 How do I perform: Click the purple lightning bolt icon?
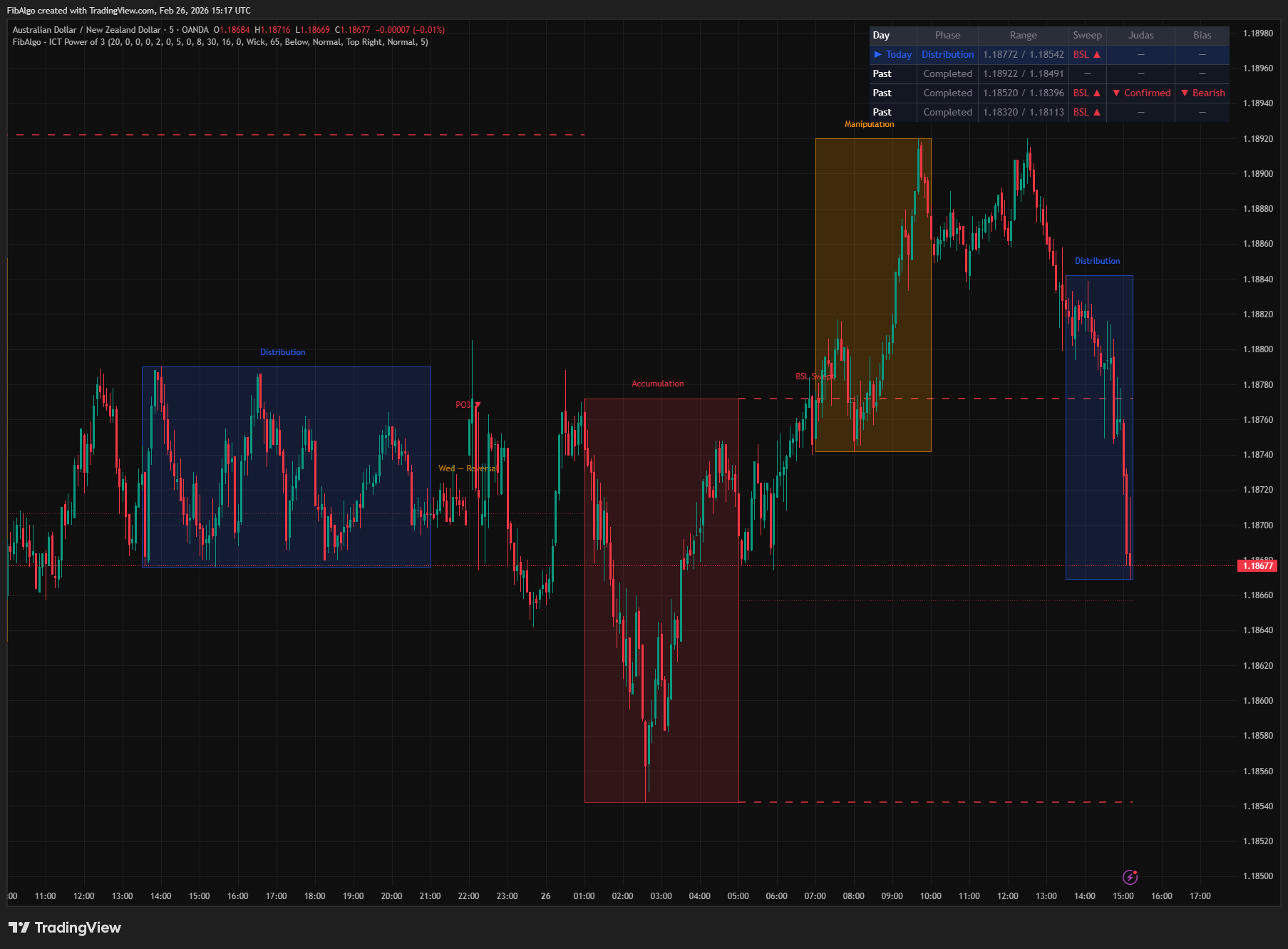pyautogui.click(x=1130, y=877)
